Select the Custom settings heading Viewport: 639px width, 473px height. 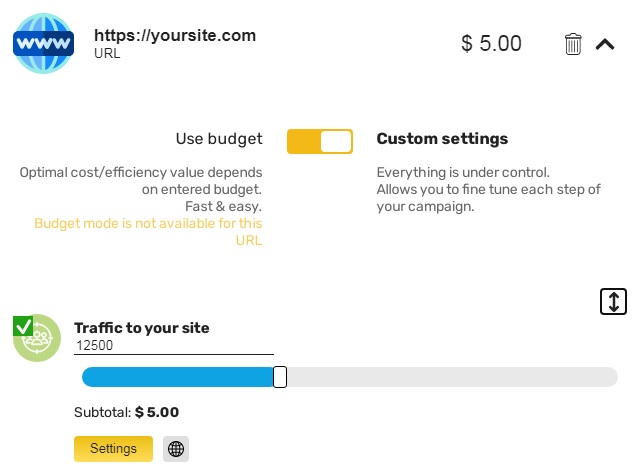442,139
